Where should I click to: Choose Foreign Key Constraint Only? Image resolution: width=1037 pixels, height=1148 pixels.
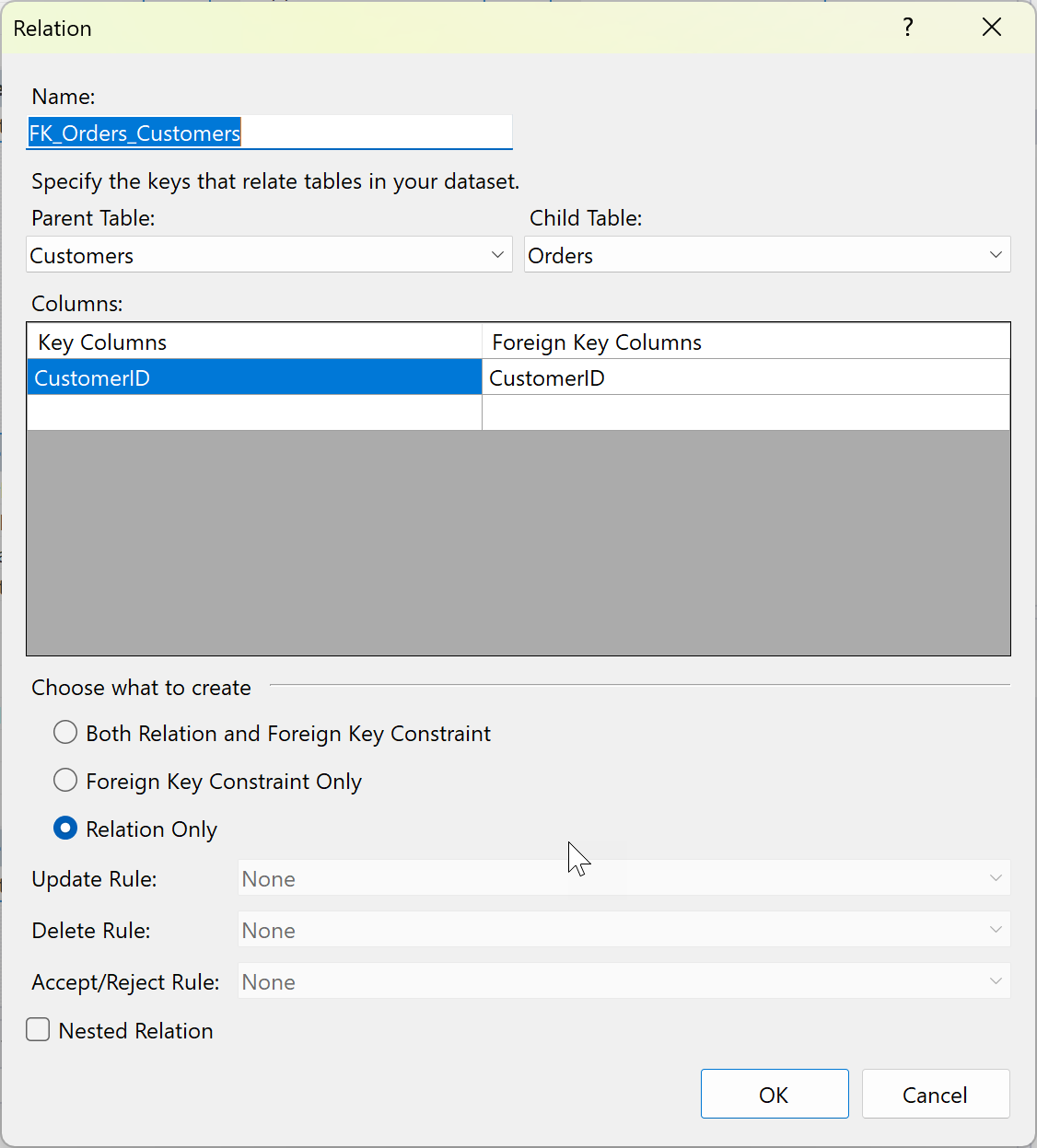(x=65, y=781)
